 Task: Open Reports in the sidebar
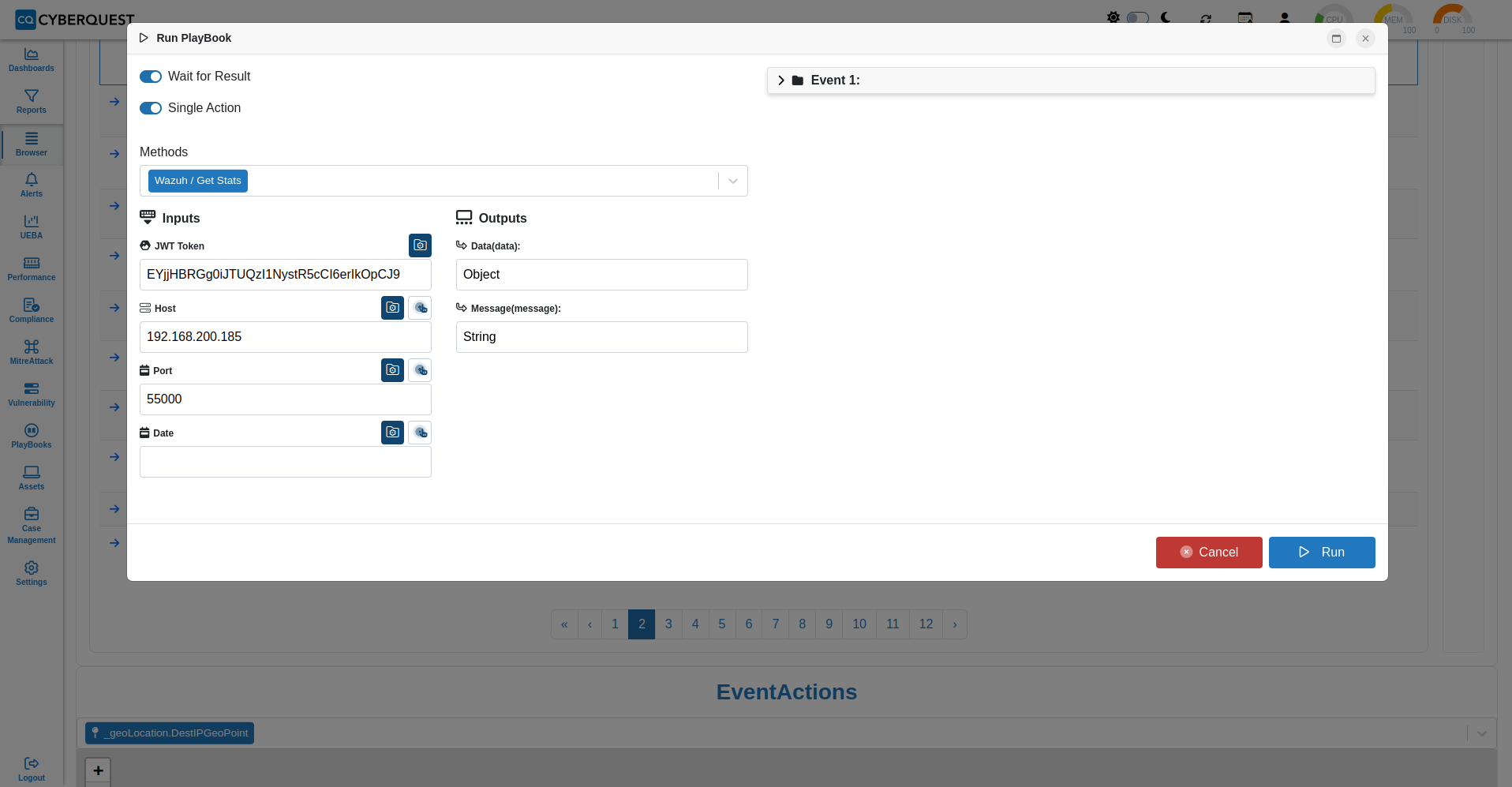point(32,102)
